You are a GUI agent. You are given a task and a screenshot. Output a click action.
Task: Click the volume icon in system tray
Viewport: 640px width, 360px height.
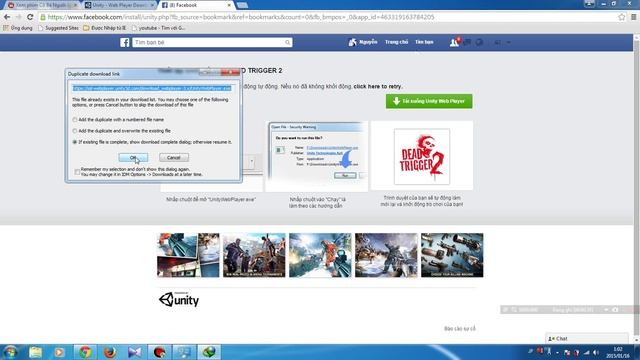pos(596,352)
